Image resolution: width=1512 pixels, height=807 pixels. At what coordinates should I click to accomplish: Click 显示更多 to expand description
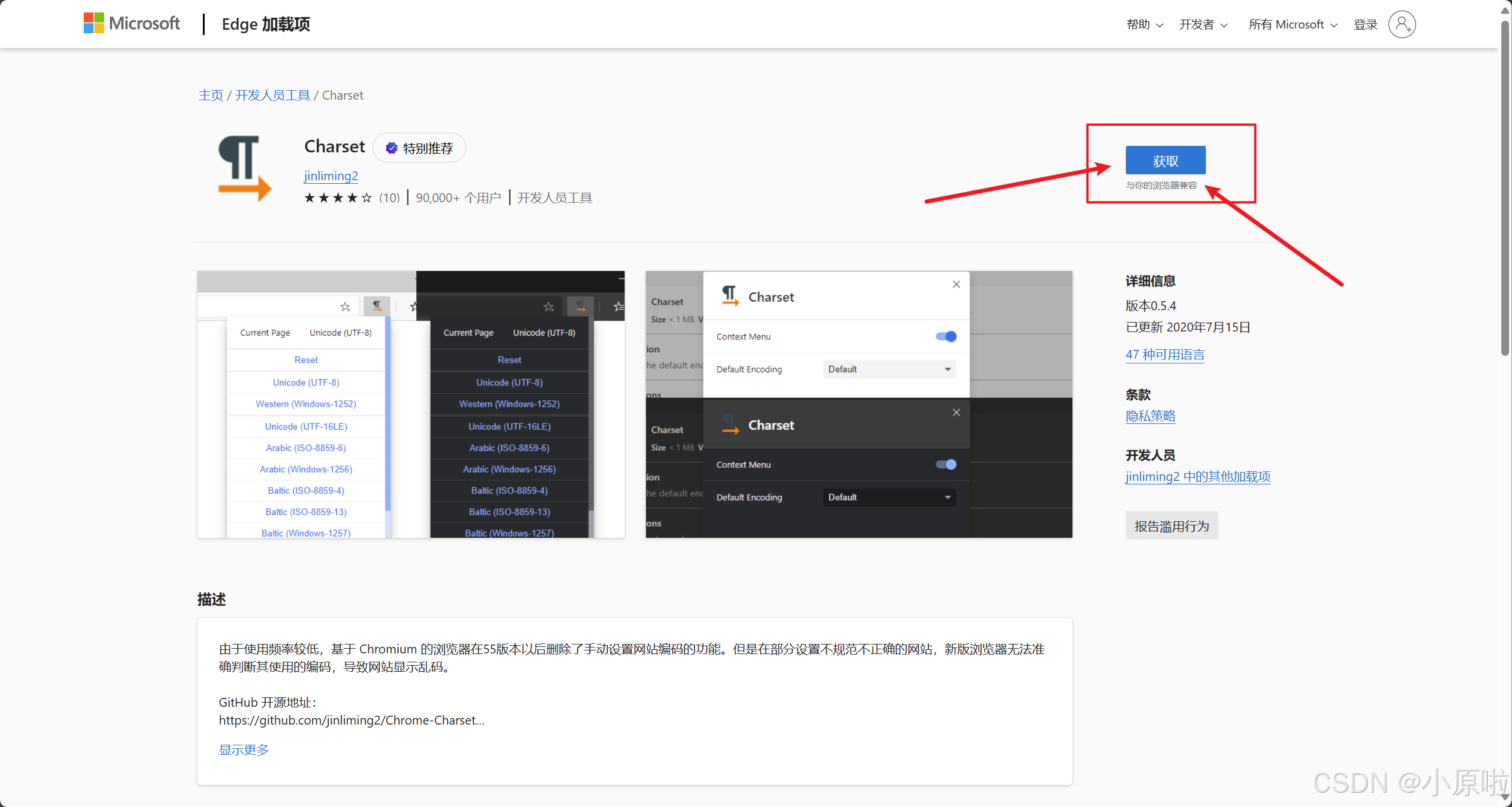(244, 750)
